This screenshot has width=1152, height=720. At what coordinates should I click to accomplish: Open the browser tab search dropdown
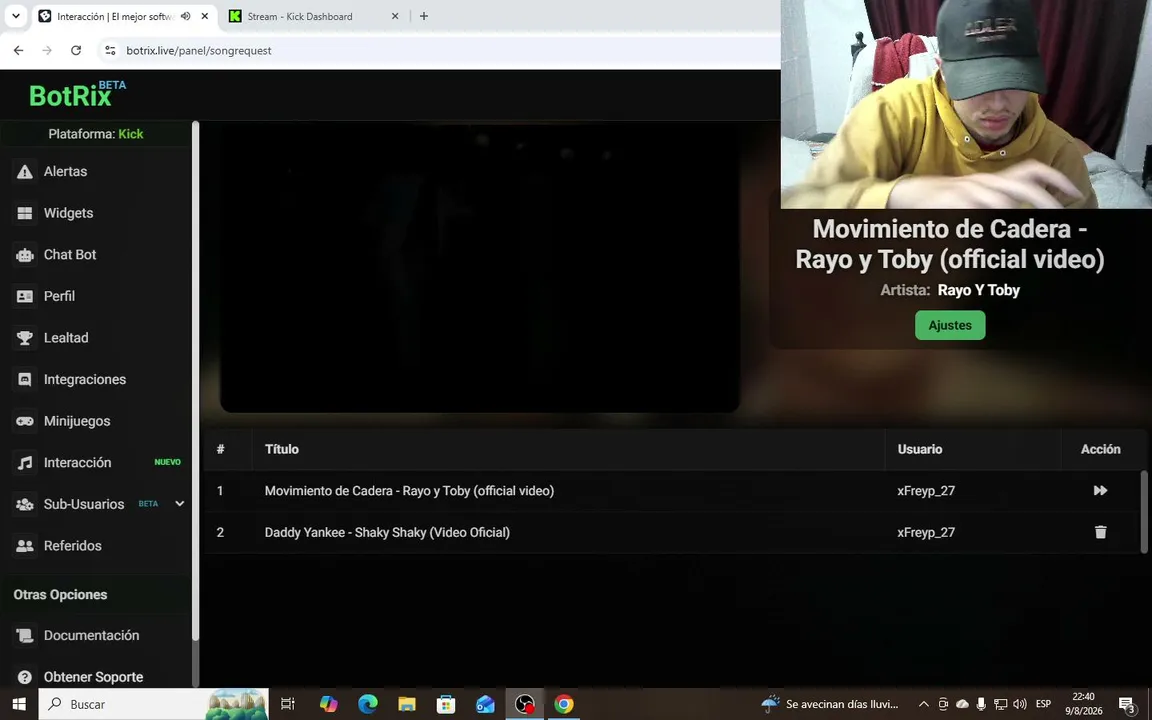15,16
